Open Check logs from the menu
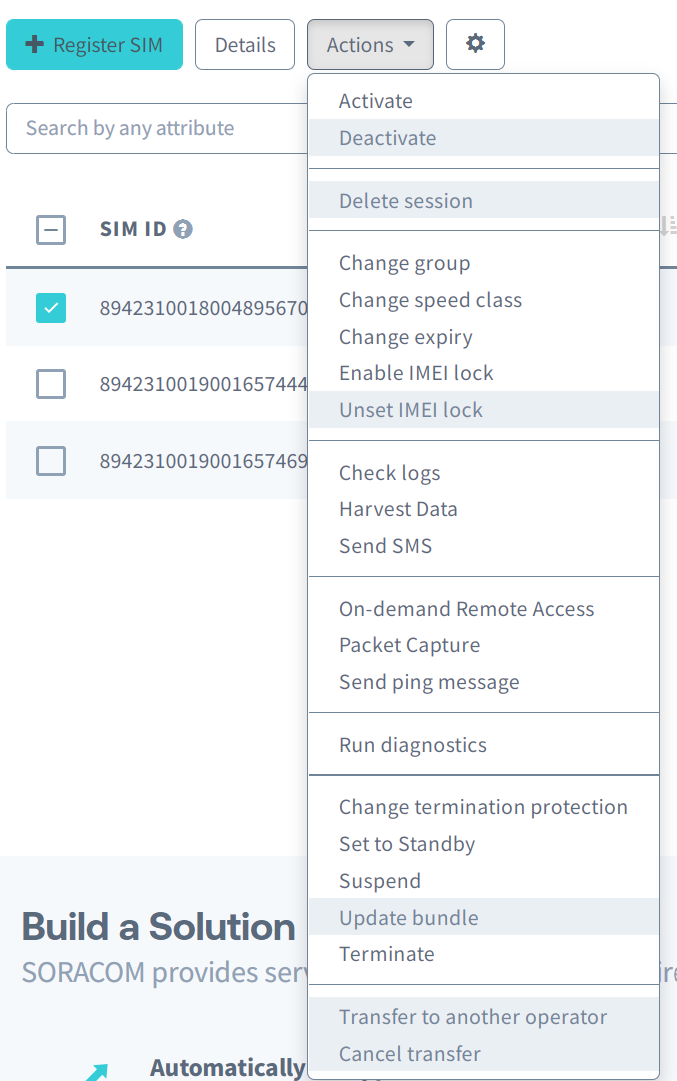This screenshot has width=677, height=1081. pyautogui.click(x=389, y=473)
